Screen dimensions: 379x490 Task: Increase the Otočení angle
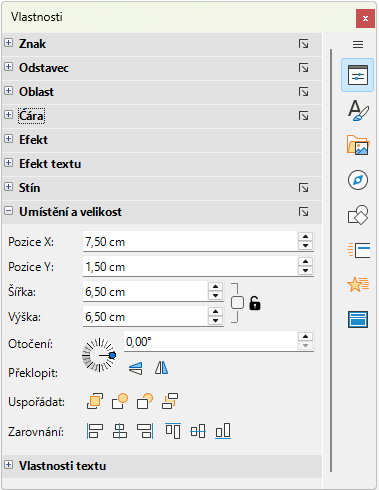[305, 337]
